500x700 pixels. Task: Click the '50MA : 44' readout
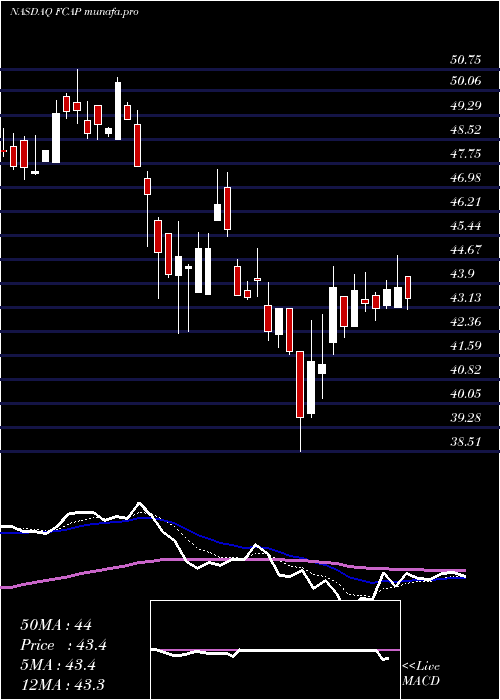click(x=56, y=625)
